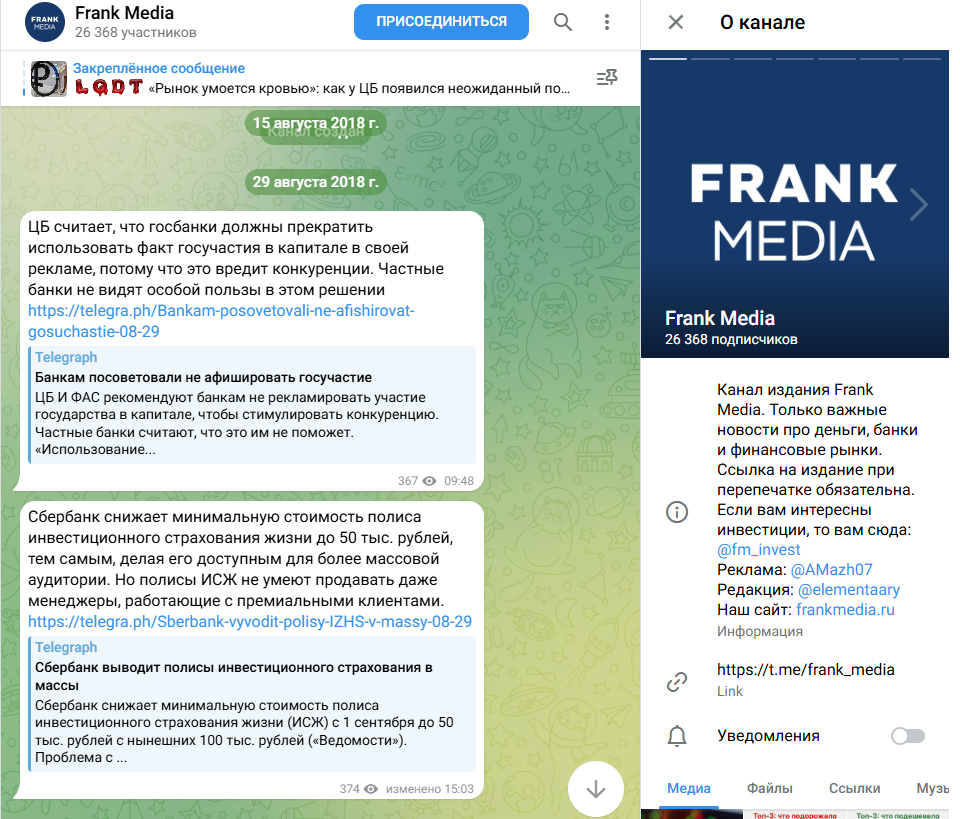This screenshot has width=960, height=819.
Task: Switch to the Файлы tab
Action: coord(770,788)
